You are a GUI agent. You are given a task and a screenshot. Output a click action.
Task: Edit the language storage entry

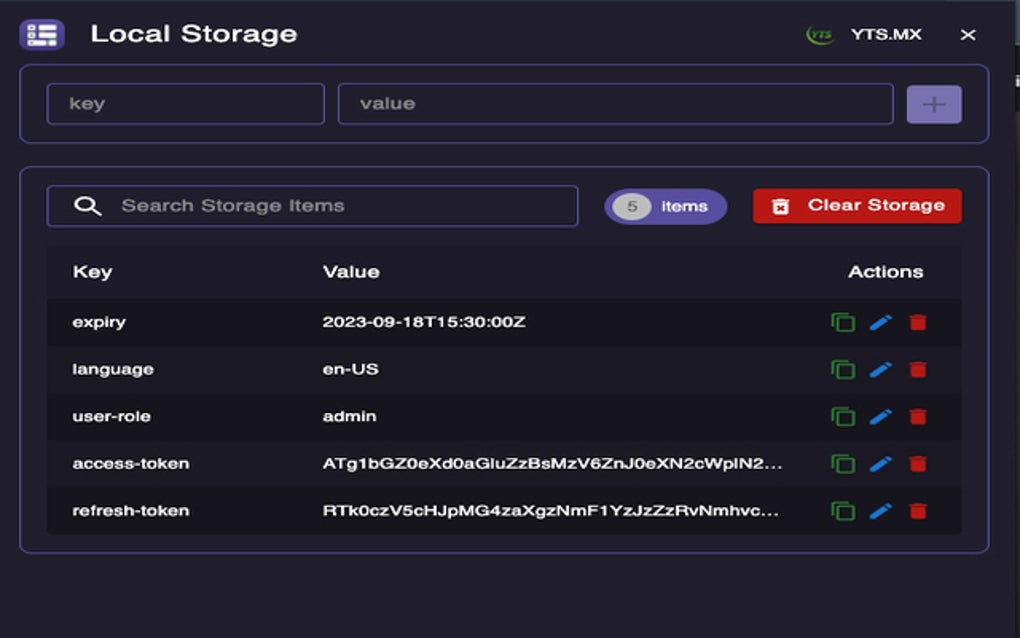(x=881, y=369)
